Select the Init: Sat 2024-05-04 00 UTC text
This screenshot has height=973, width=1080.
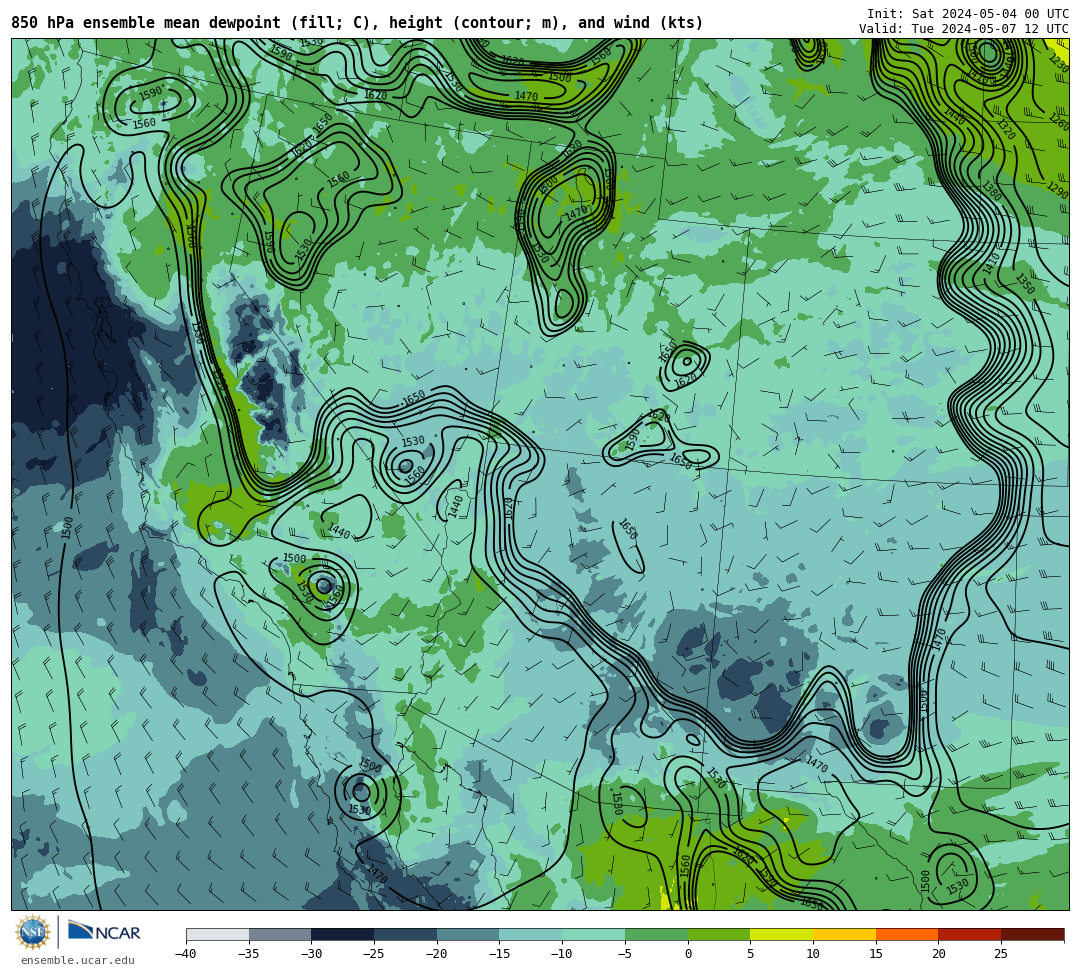pyautogui.click(x=968, y=14)
